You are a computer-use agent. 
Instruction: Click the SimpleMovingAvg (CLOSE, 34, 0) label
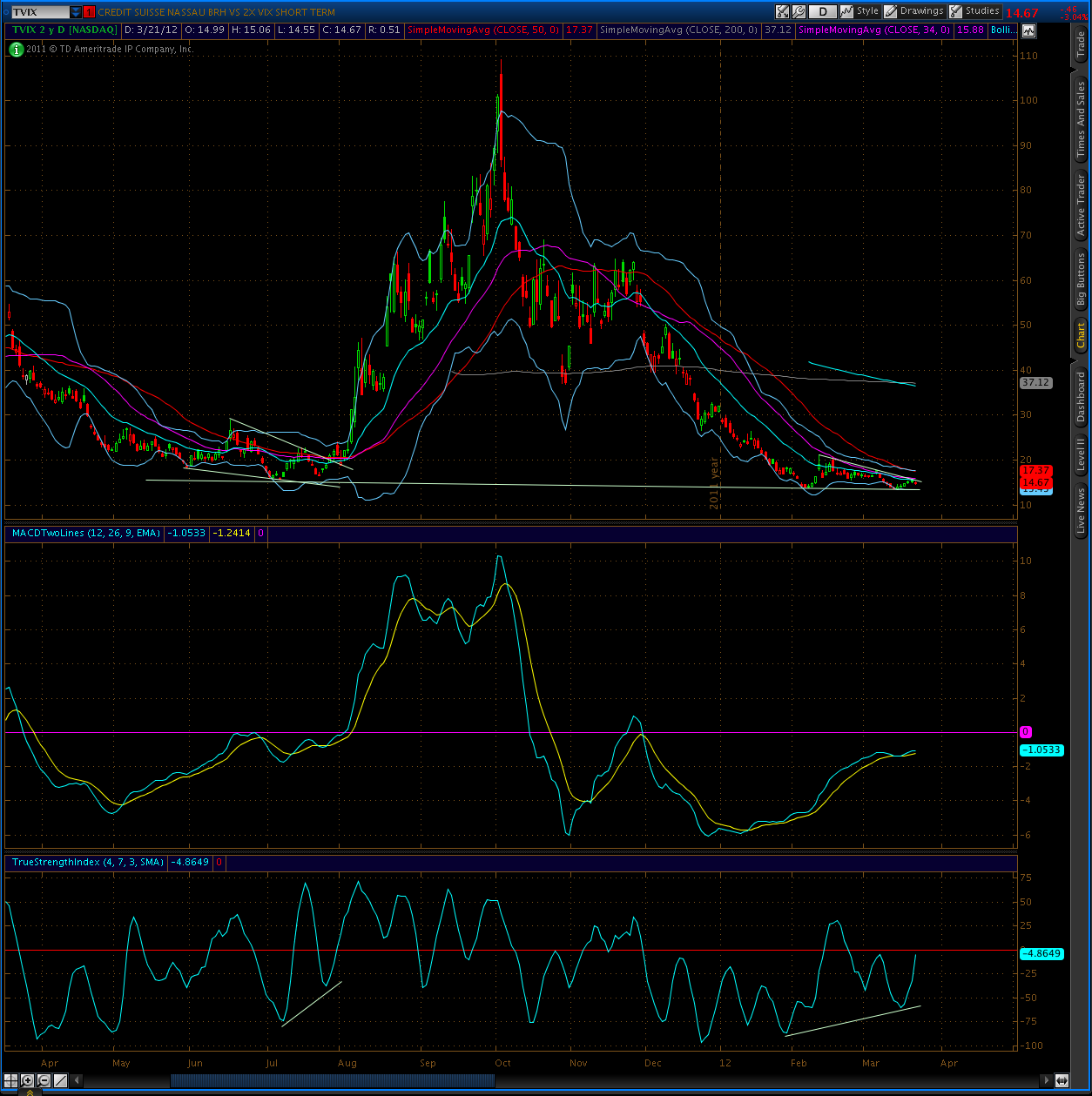pyautogui.click(x=874, y=30)
